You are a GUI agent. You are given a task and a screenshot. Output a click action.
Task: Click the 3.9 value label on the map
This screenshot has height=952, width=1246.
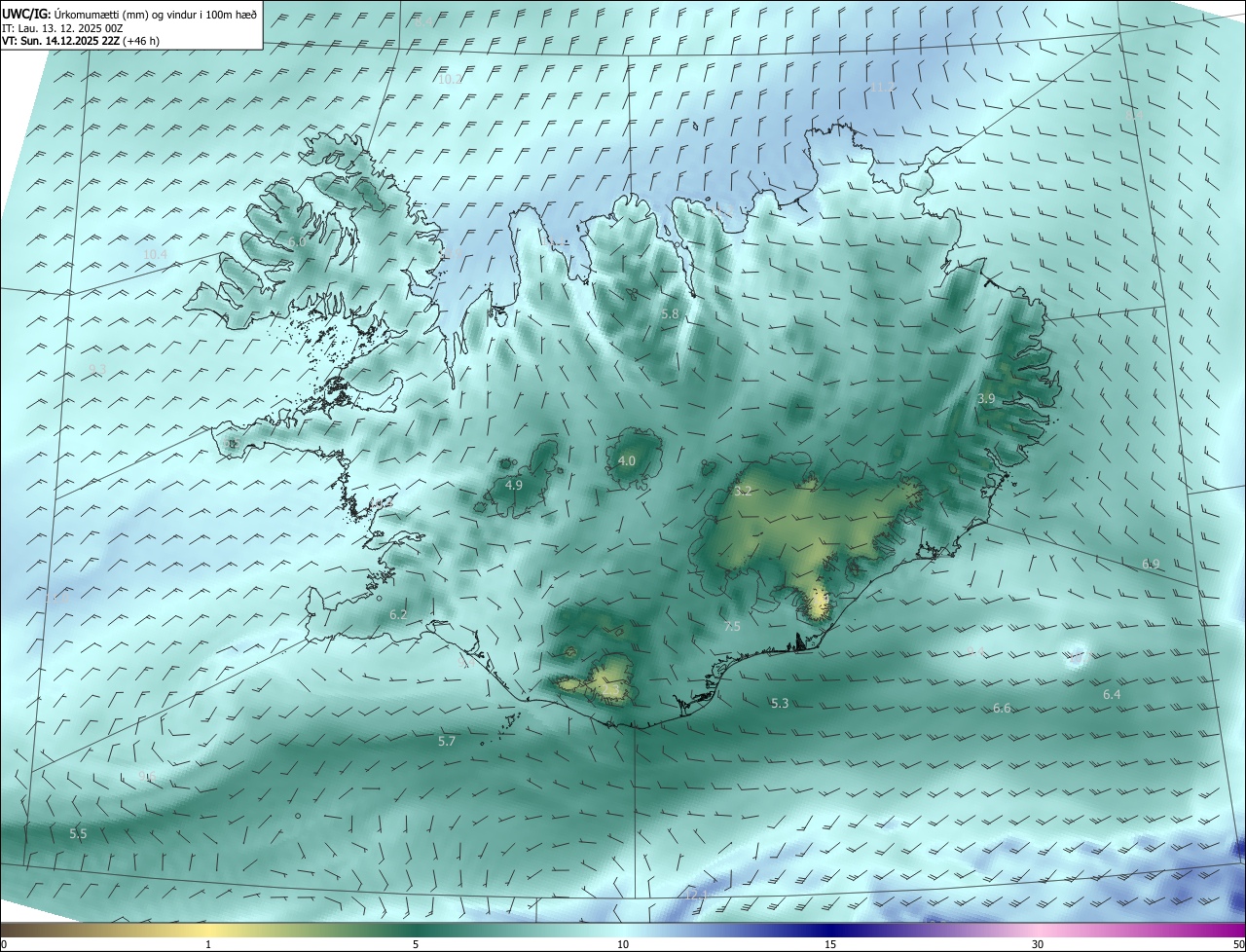[986, 398]
